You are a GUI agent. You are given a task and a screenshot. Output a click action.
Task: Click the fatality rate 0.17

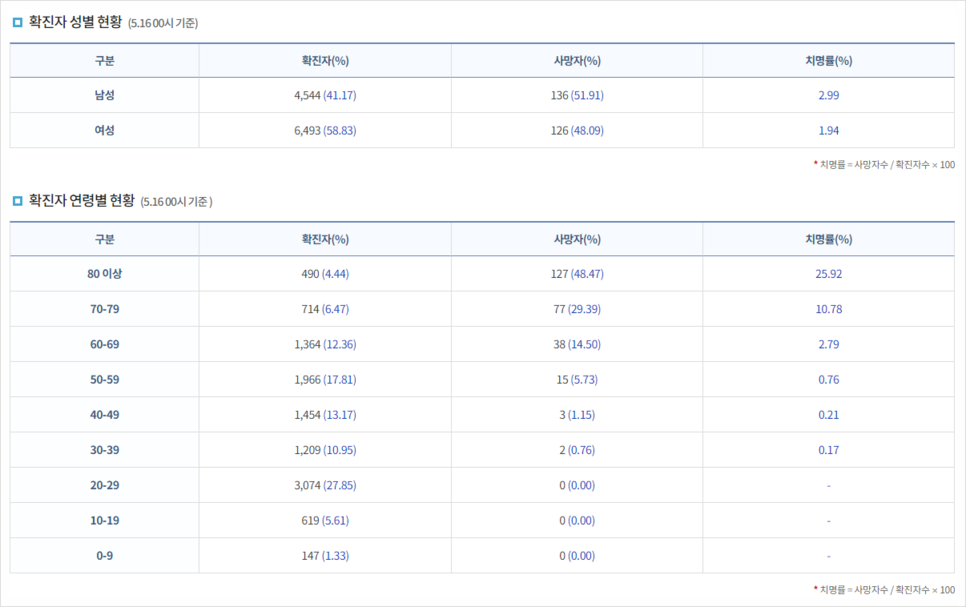[829, 450]
